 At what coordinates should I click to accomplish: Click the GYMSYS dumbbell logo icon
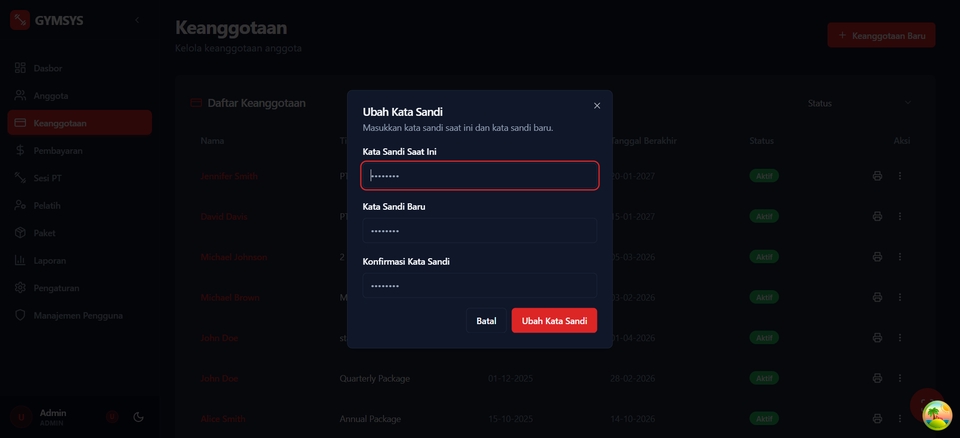tap(20, 20)
